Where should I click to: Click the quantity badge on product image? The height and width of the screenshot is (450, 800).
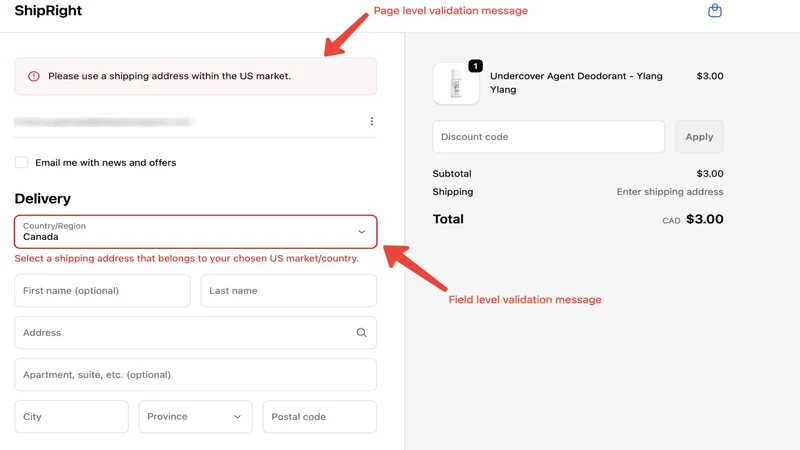pos(476,66)
